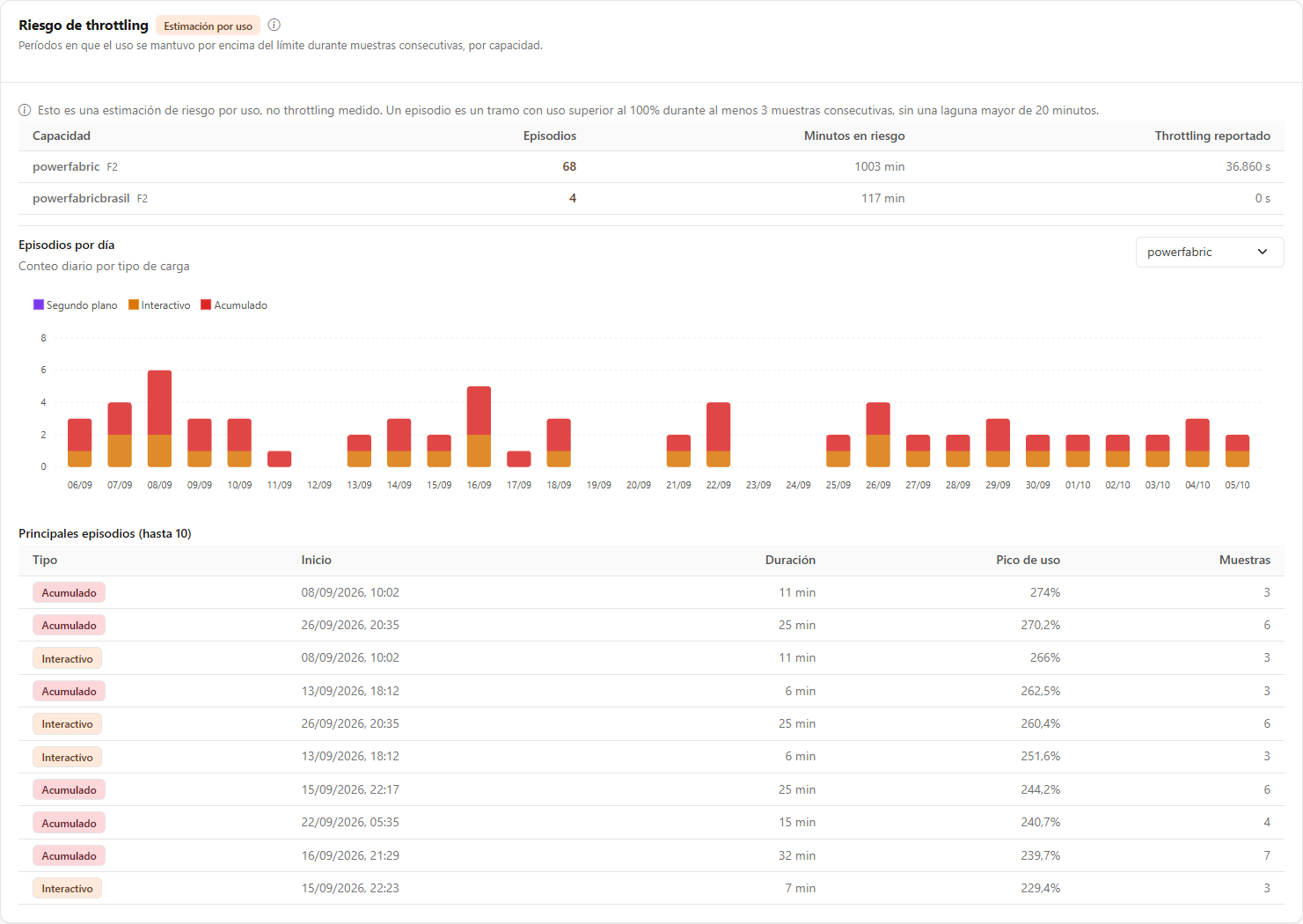The height and width of the screenshot is (924, 1303).
Task: Click the Throttling reportado column header
Action: click(1212, 136)
